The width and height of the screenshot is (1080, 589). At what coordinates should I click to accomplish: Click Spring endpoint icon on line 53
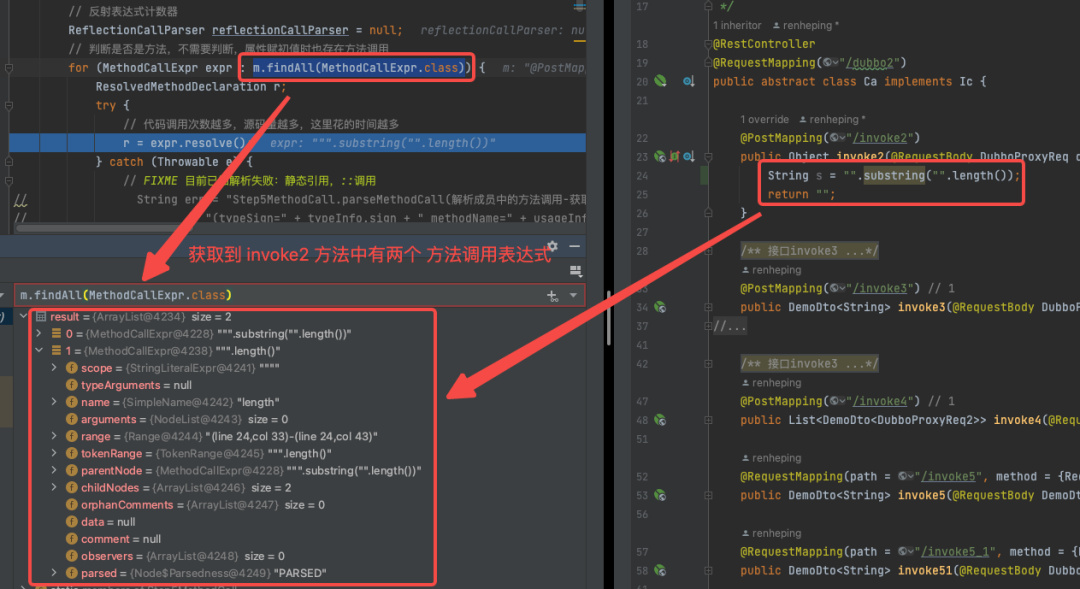pos(660,495)
